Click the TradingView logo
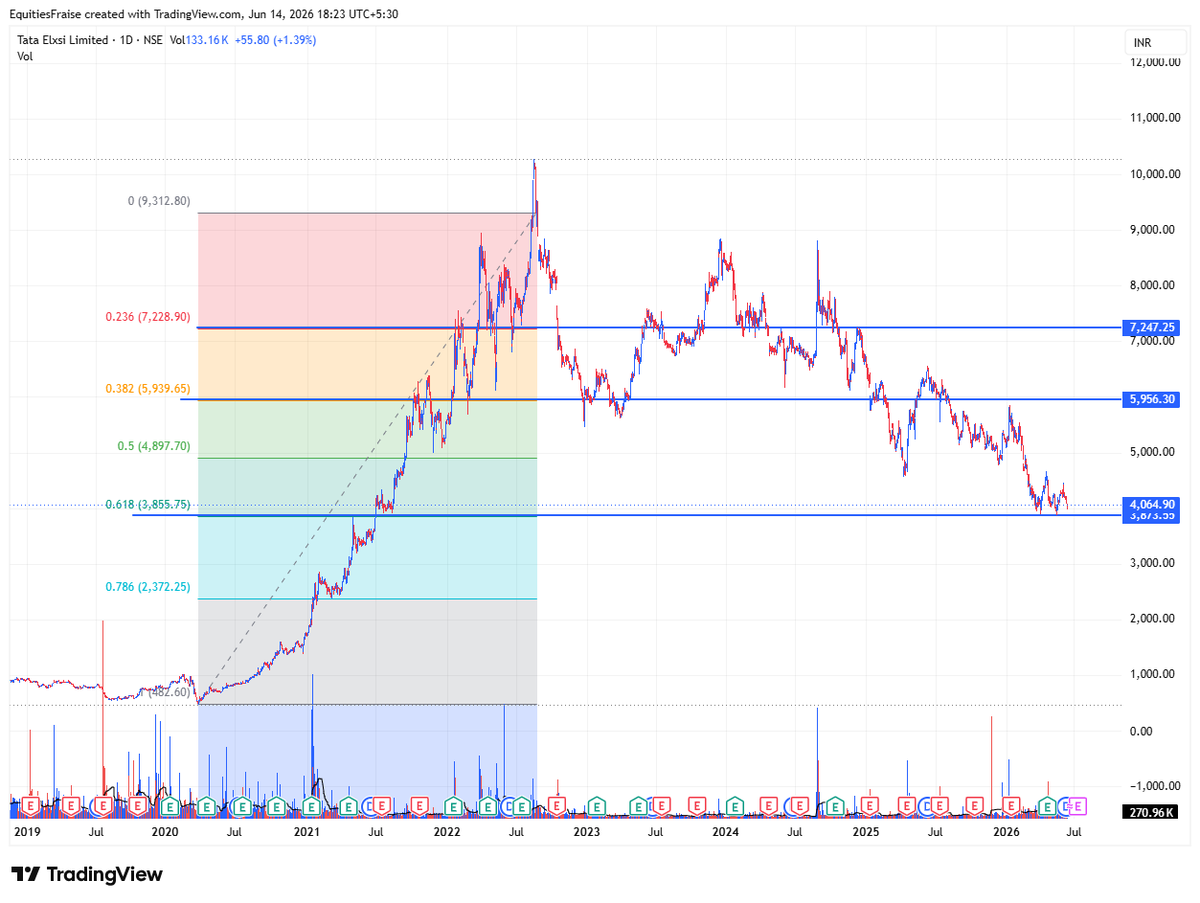Screen dimensions: 1200x903 pos(87,874)
